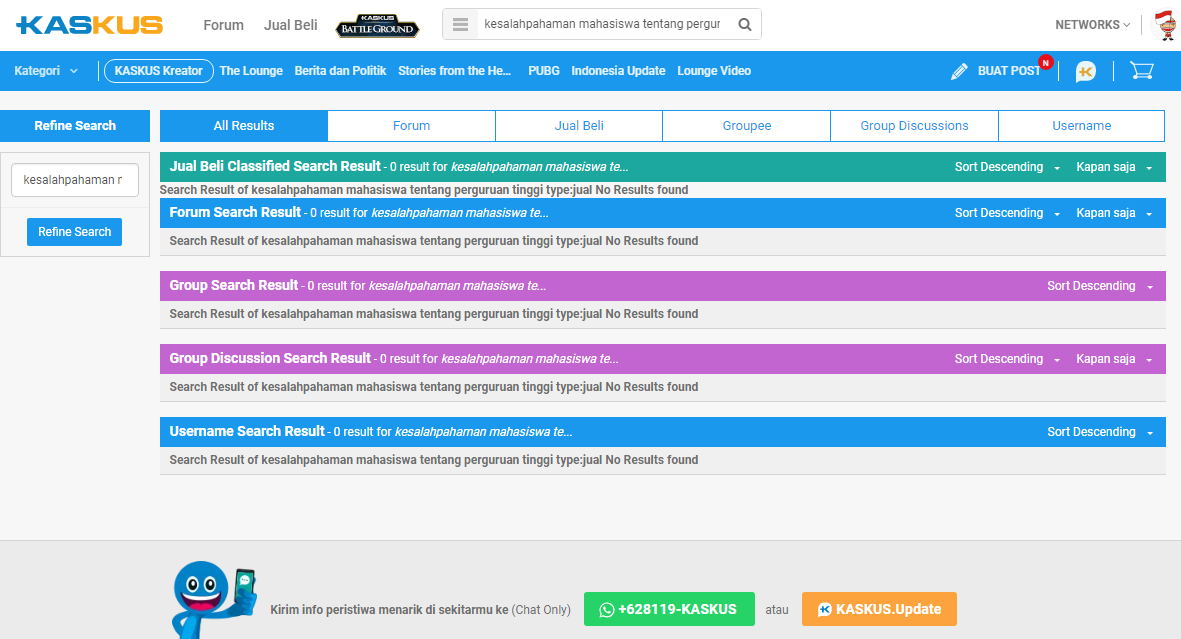Viewport: 1181px width, 639px height.
Task: Open Sort Descending in Forum Search Result
Action: coord(1007,213)
